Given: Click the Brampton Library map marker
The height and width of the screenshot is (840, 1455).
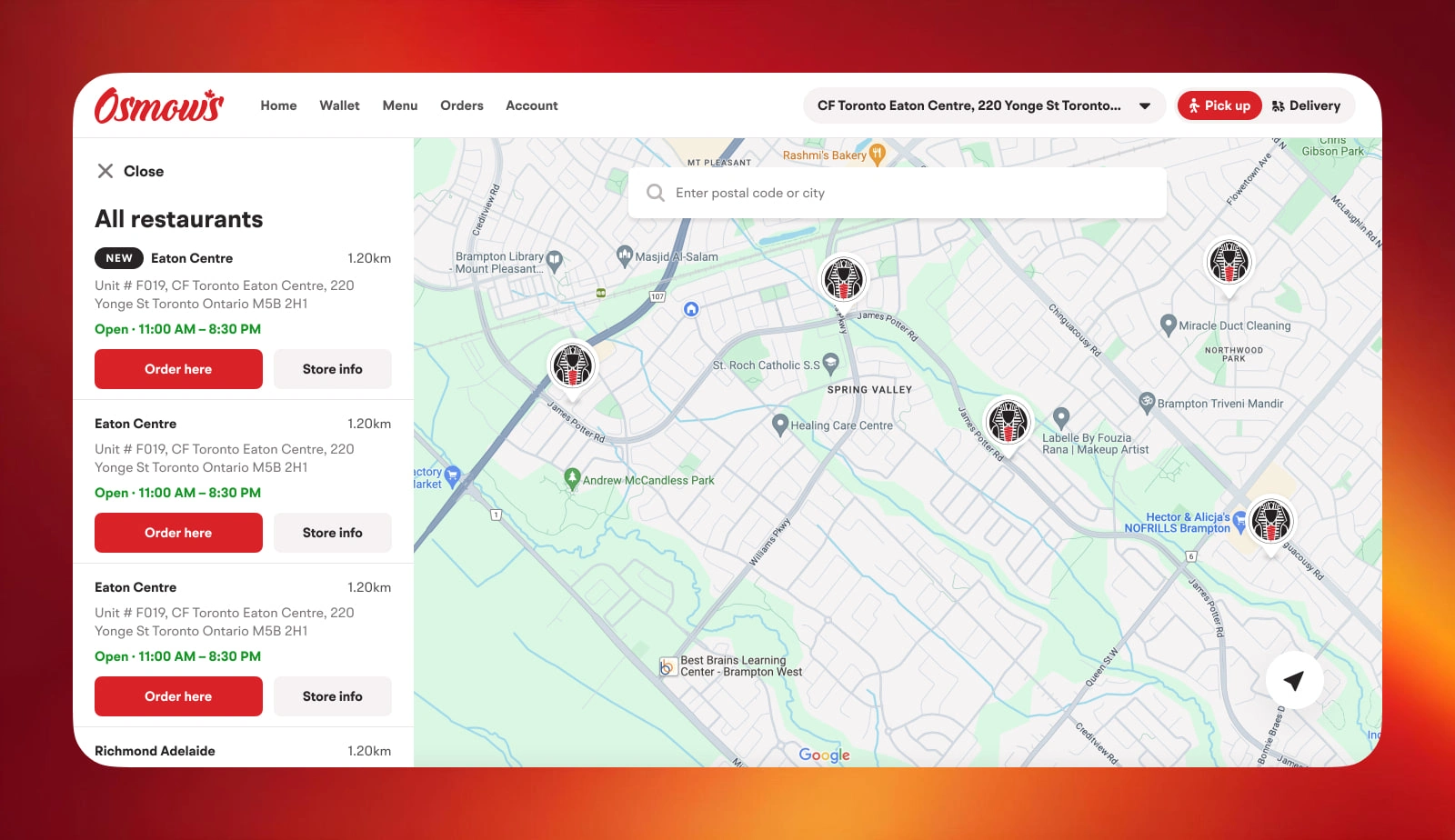Looking at the screenshot, I should [x=555, y=262].
